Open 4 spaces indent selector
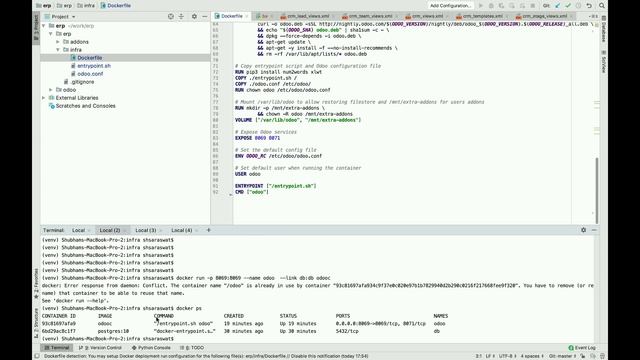The width and height of the screenshot is (640, 360). tap(532, 356)
